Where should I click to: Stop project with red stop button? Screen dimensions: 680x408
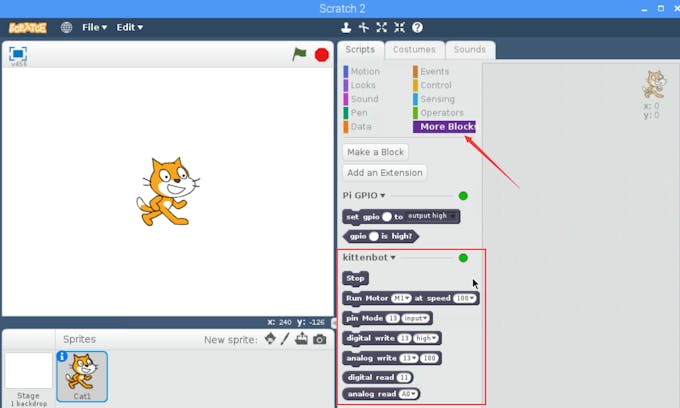321,55
